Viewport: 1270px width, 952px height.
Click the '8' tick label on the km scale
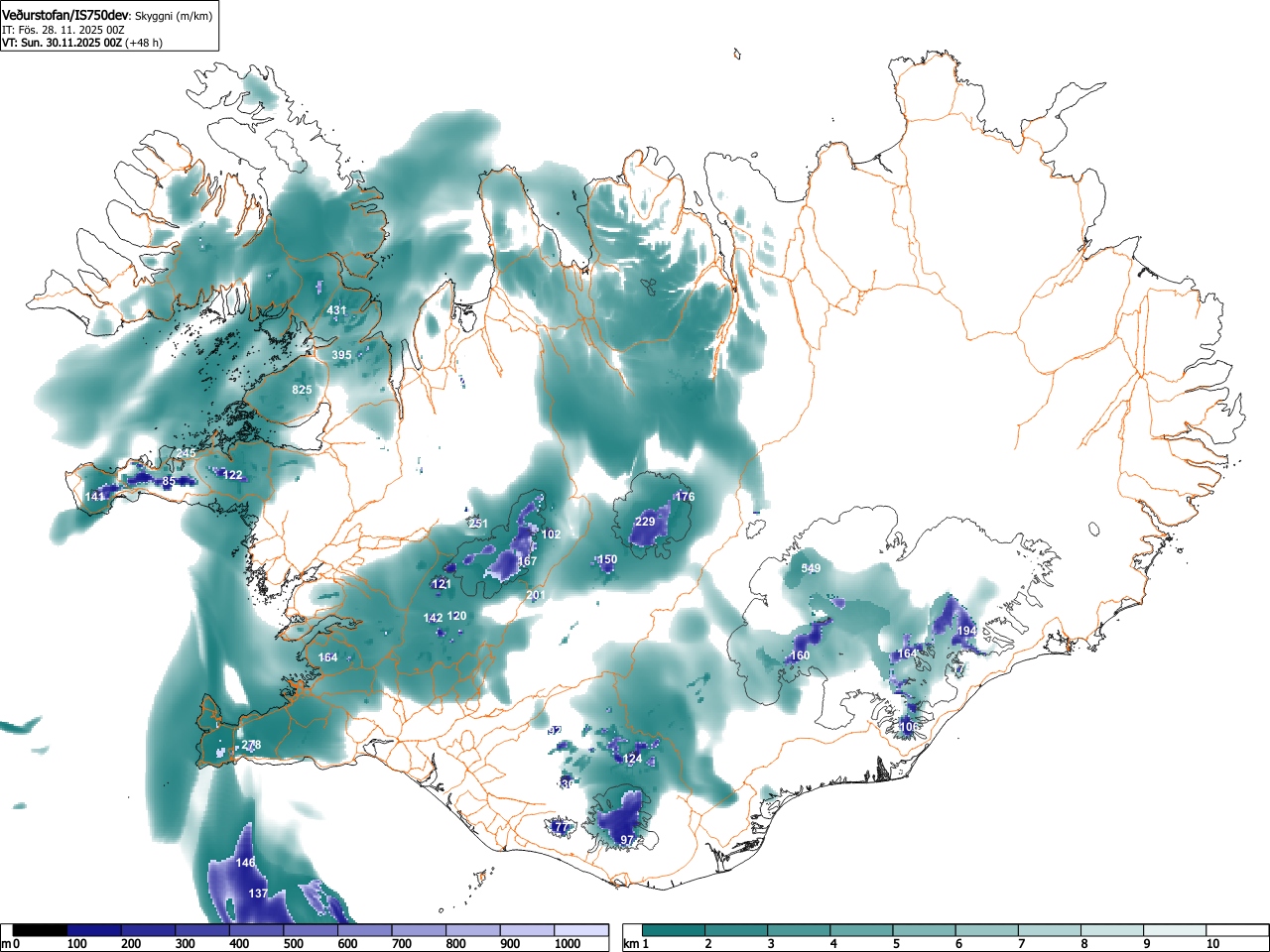1083,944
